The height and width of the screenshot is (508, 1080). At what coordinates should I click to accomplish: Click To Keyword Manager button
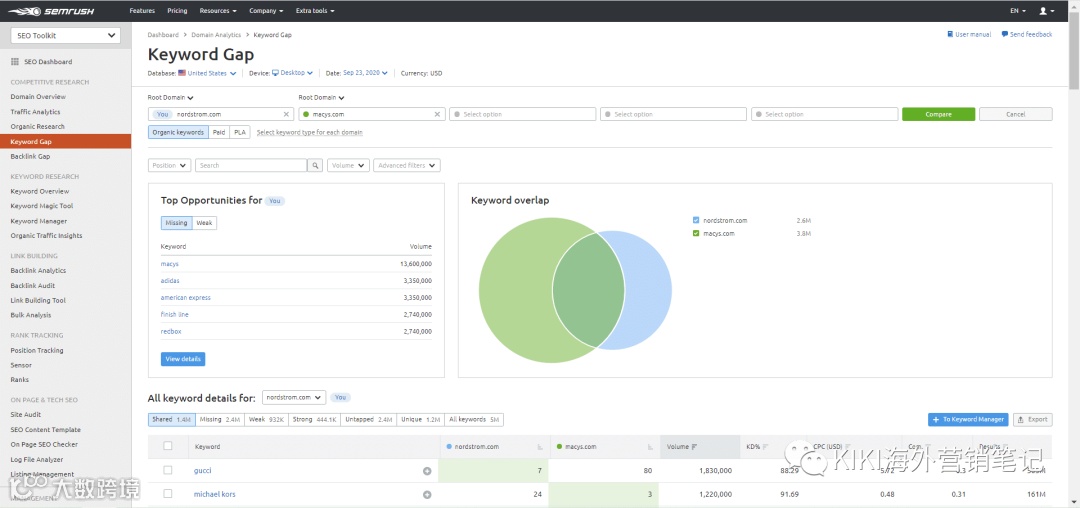pyautogui.click(x=968, y=419)
